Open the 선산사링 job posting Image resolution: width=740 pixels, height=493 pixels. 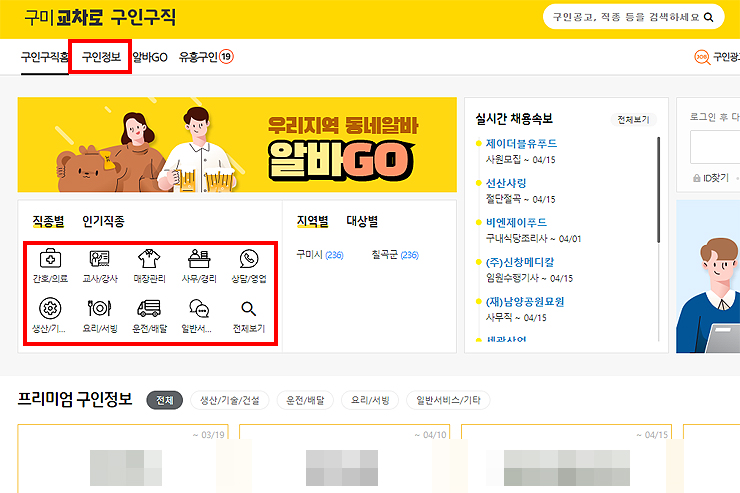coord(506,183)
